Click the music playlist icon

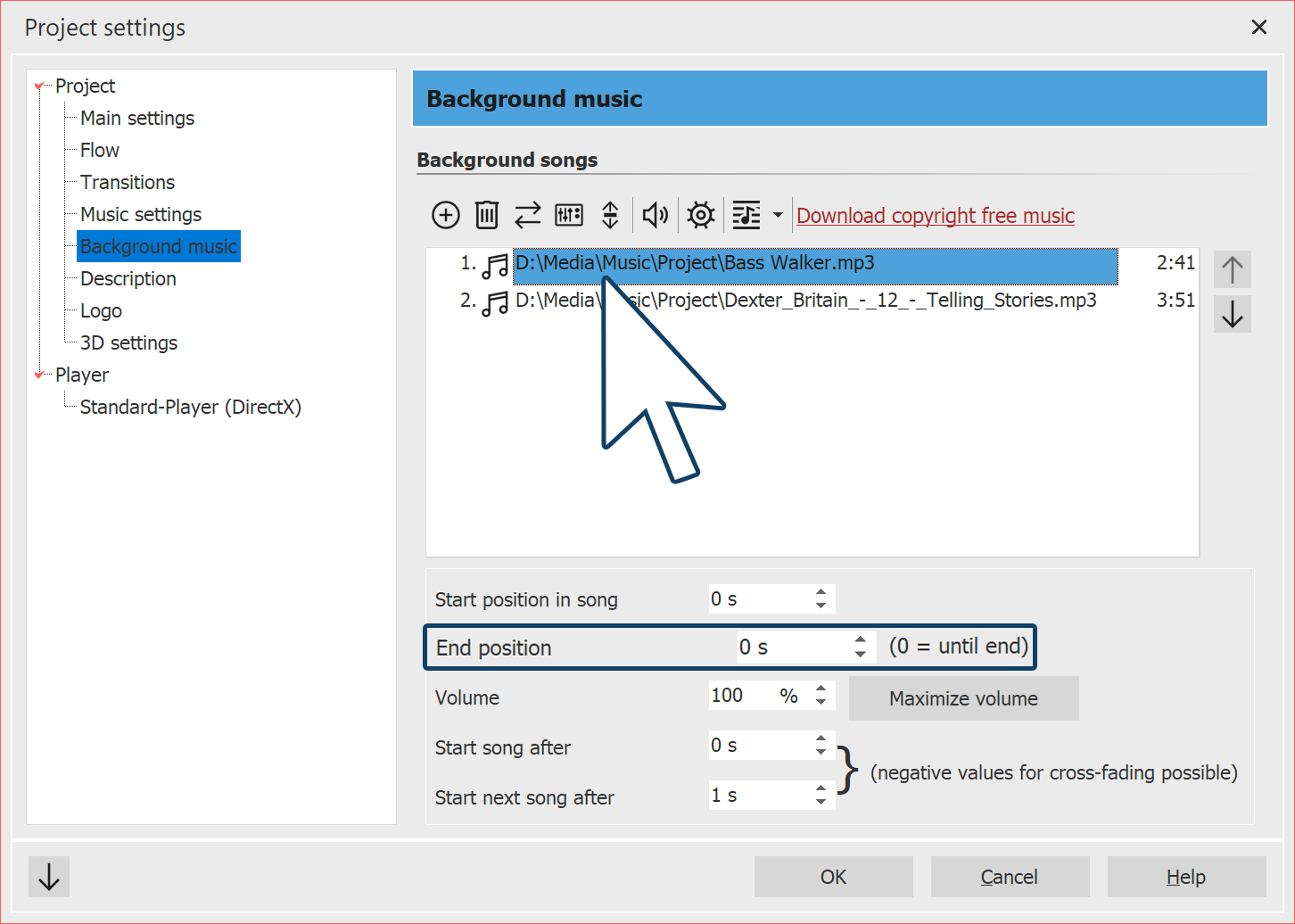tap(746, 215)
